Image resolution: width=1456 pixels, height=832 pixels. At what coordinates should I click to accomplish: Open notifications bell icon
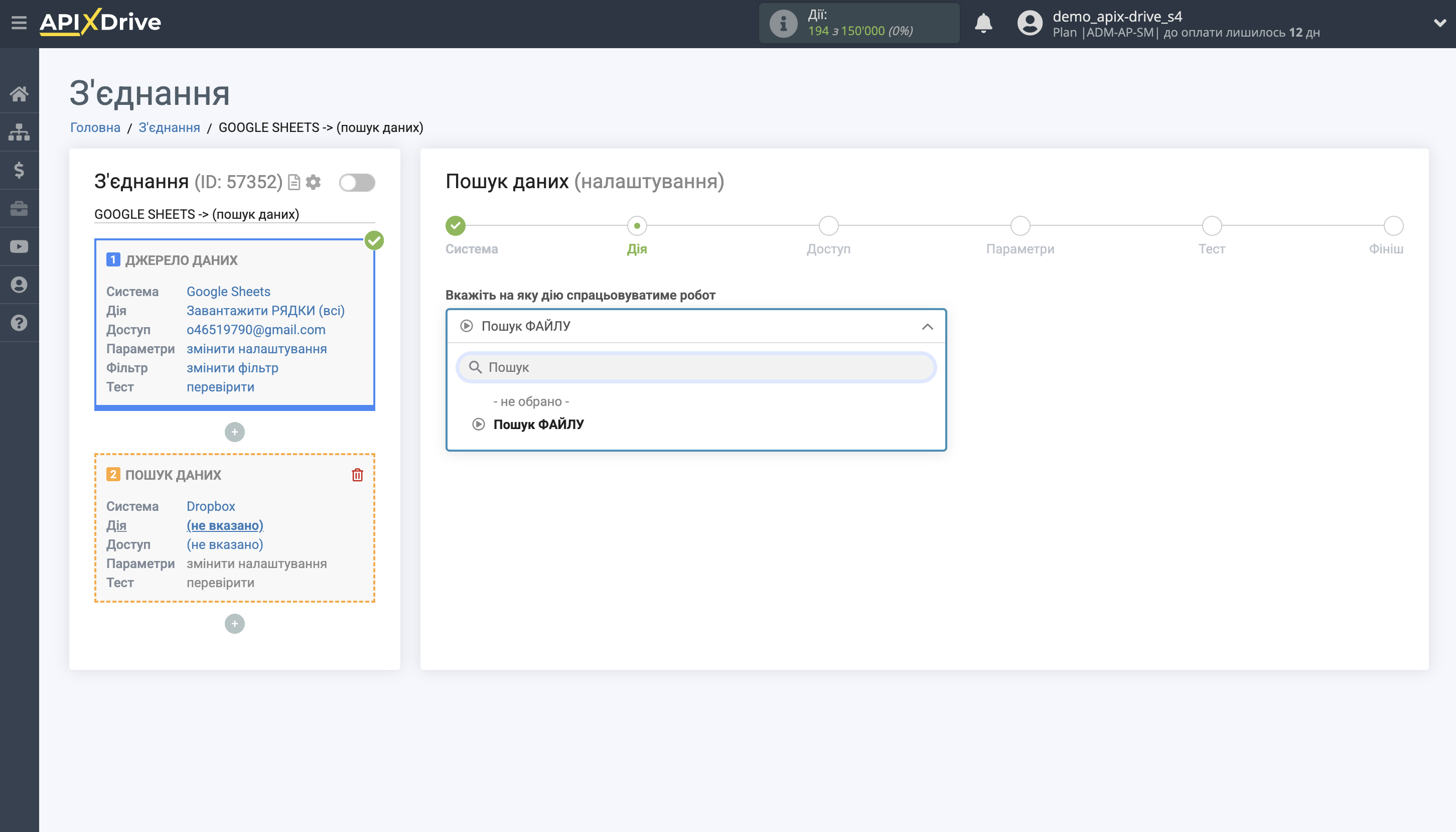[x=983, y=23]
